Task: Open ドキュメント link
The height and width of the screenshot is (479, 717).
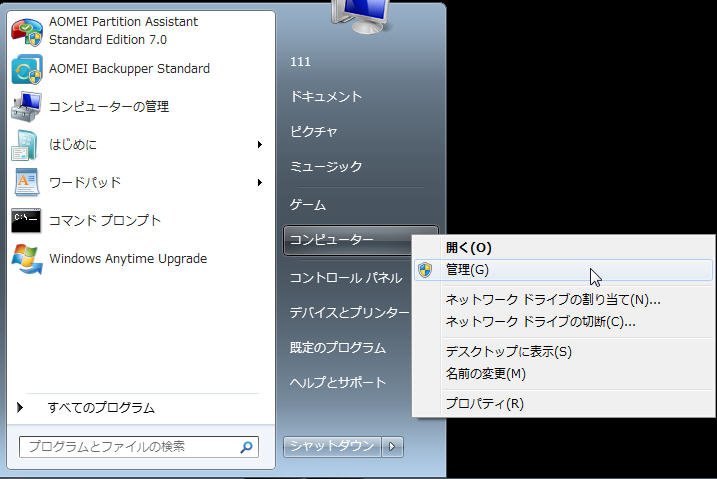Action: [x=326, y=96]
